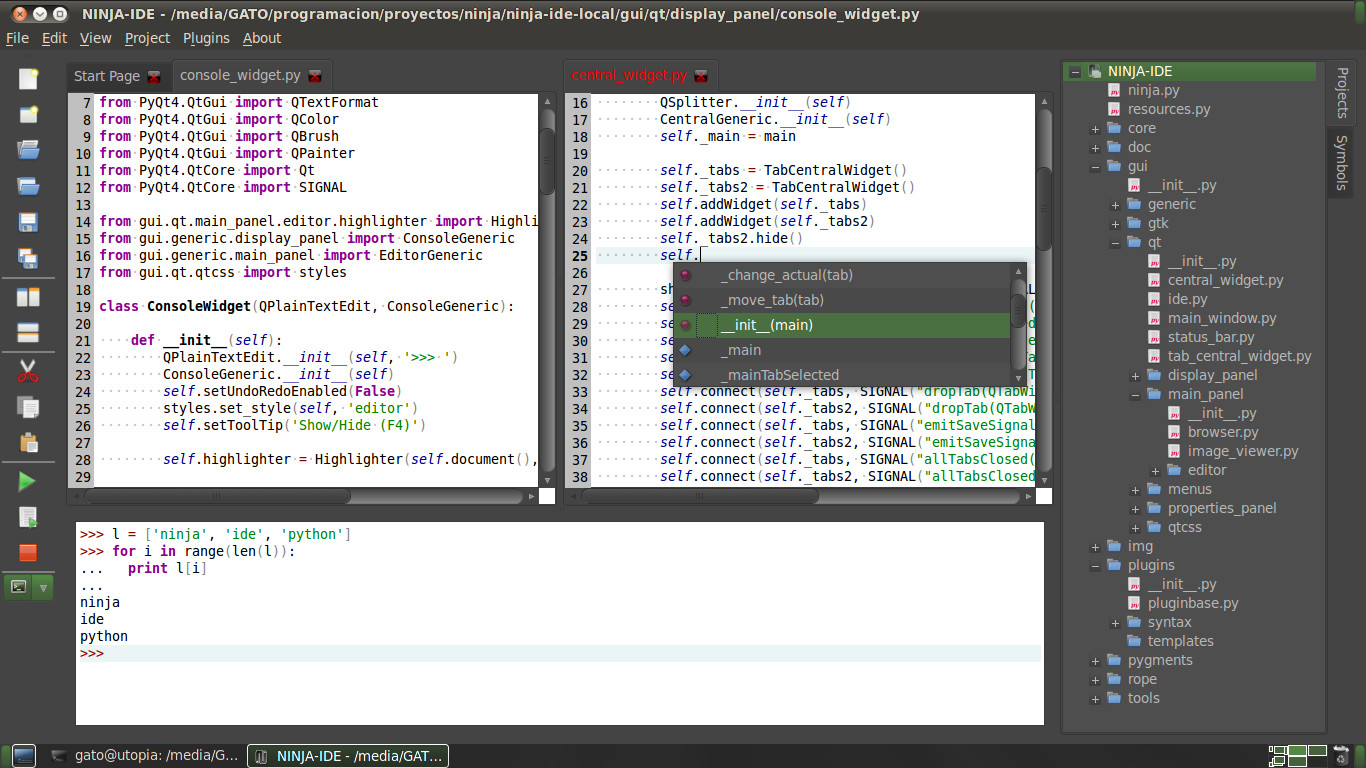Open the dropdown arrow beside console button

(x=43, y=587)
